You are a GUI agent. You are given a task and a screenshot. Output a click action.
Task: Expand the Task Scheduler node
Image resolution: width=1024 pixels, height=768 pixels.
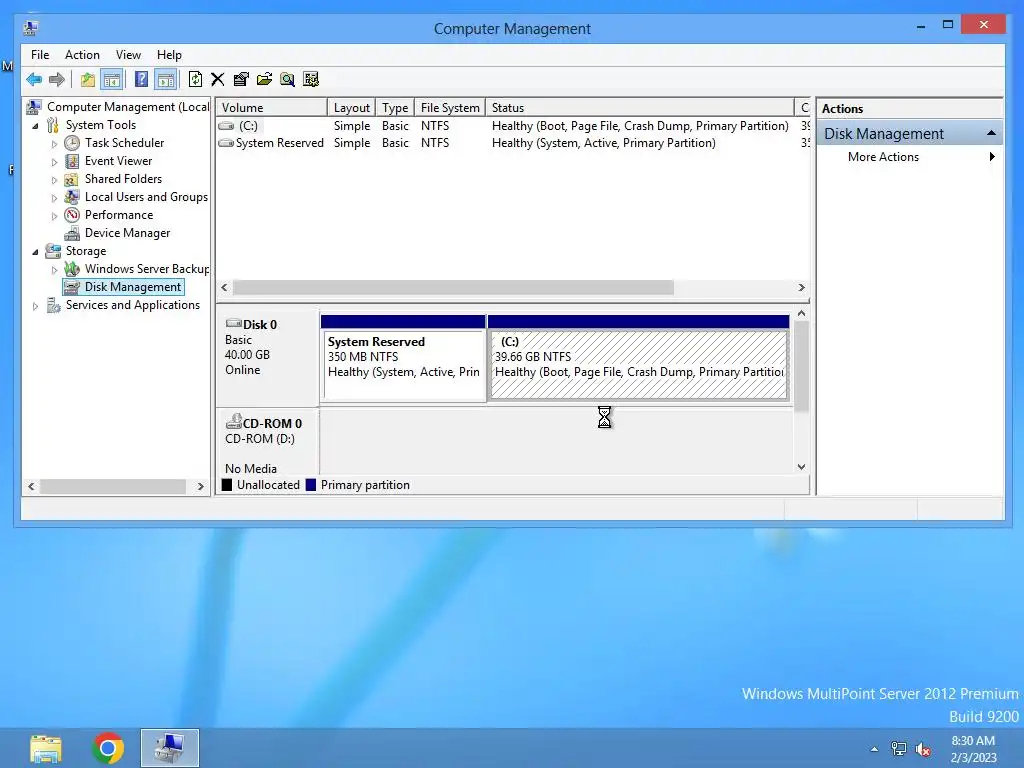54,144
